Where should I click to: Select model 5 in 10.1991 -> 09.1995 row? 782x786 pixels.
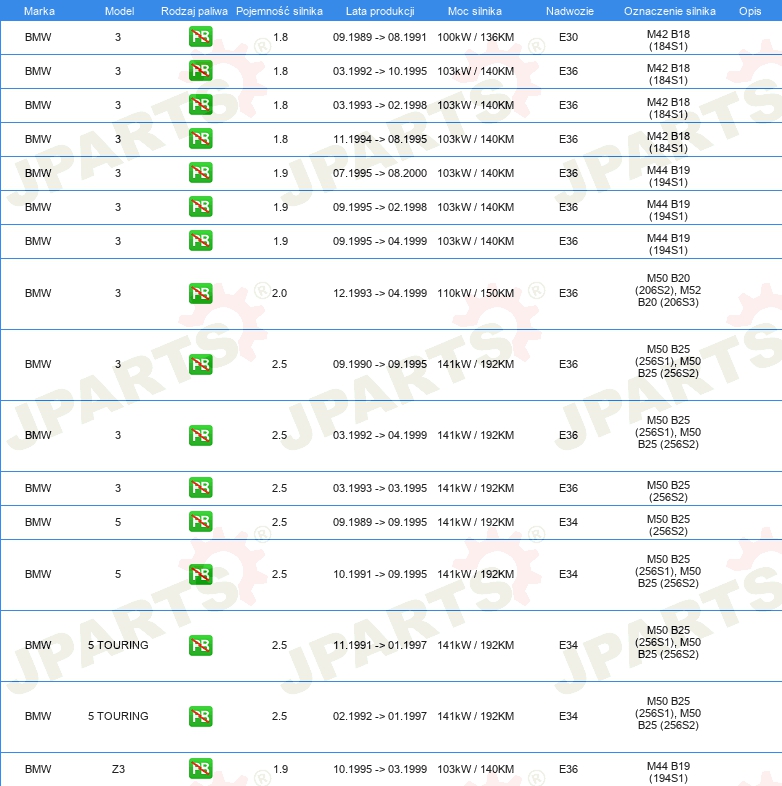pos(118,574)
